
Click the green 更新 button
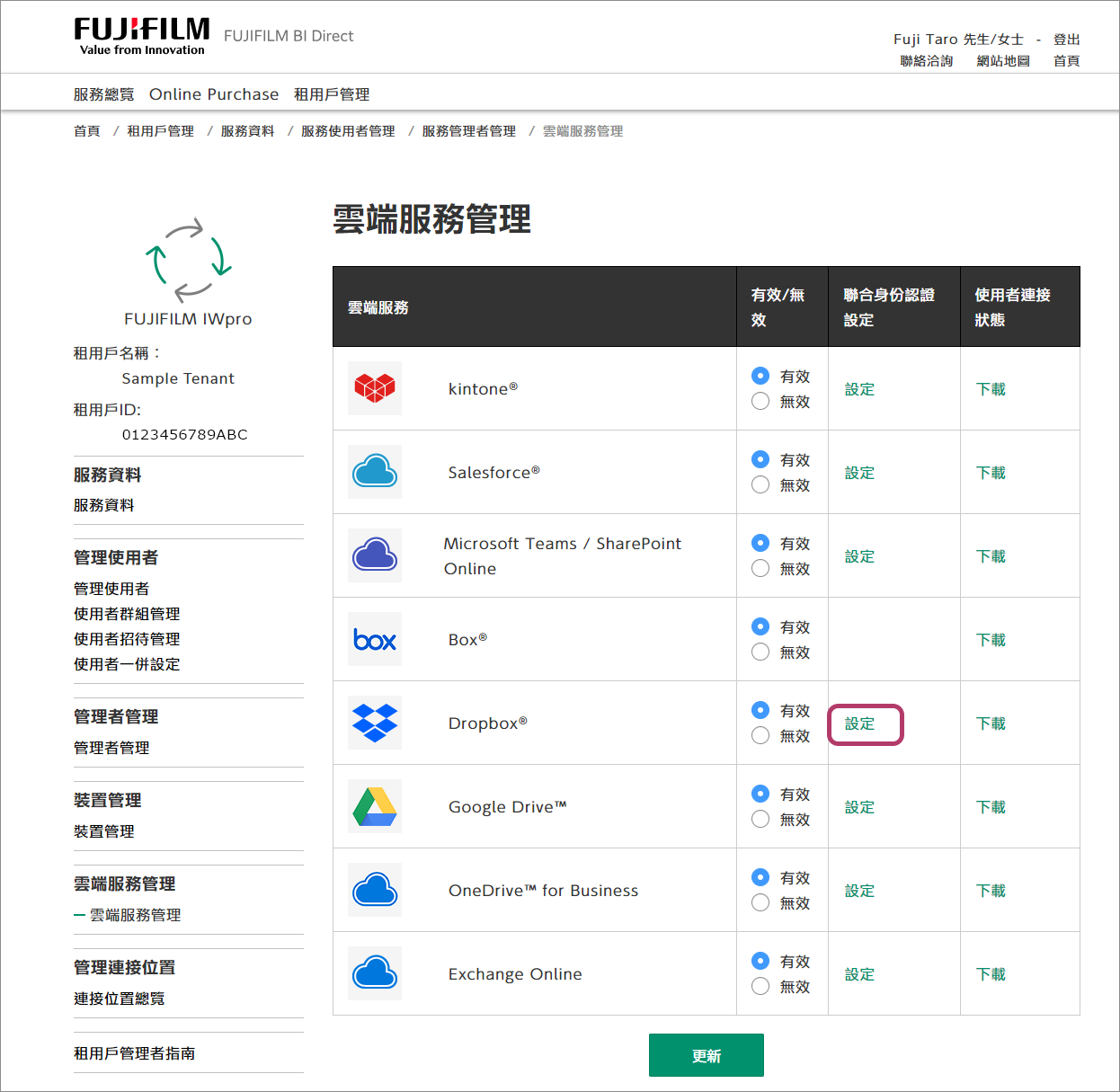click(x=706, y=1055)
